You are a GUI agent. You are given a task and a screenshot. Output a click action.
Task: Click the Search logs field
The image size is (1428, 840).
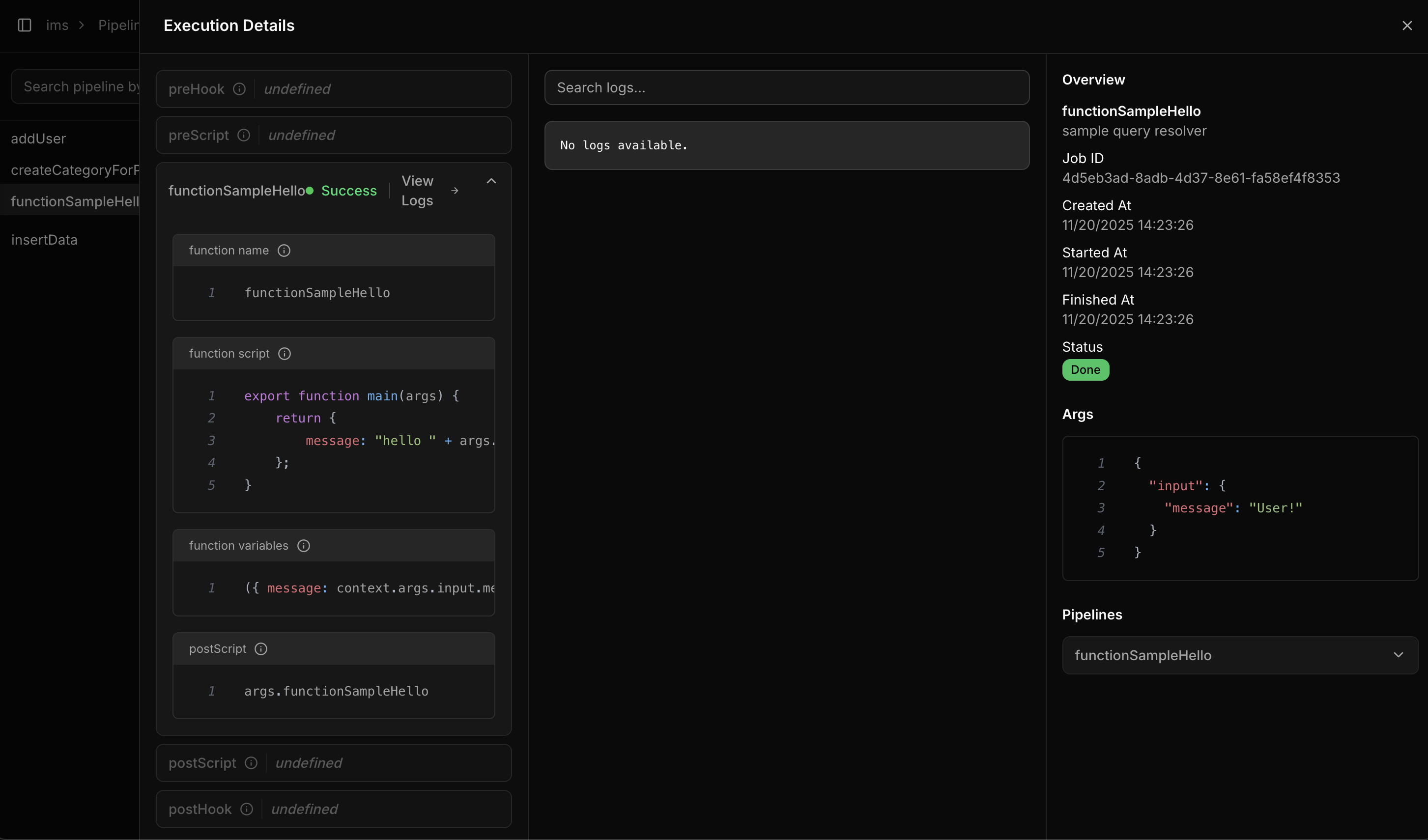787,87
